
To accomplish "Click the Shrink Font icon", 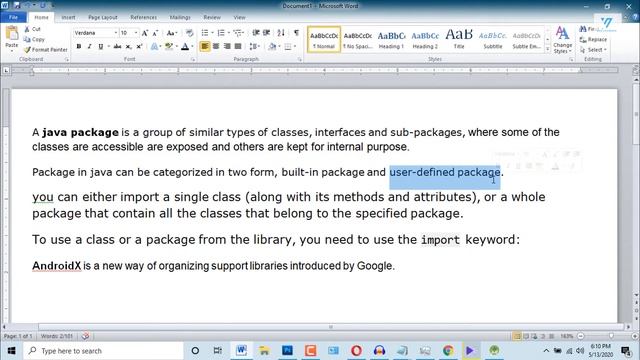I will pos(155,33).
